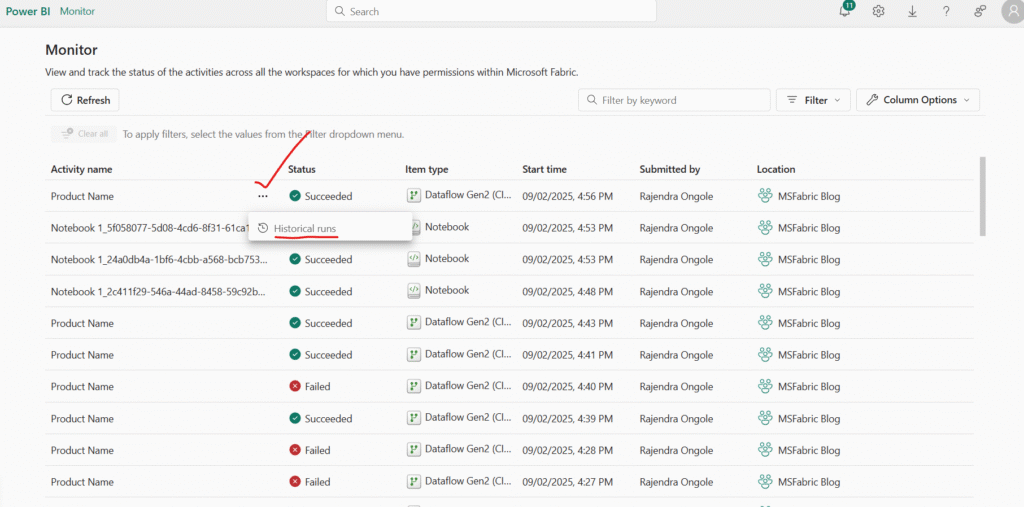The height and width of the screenshot is (507, 1024).
Task: Open the user account avatar
Action: (1012, 12)
